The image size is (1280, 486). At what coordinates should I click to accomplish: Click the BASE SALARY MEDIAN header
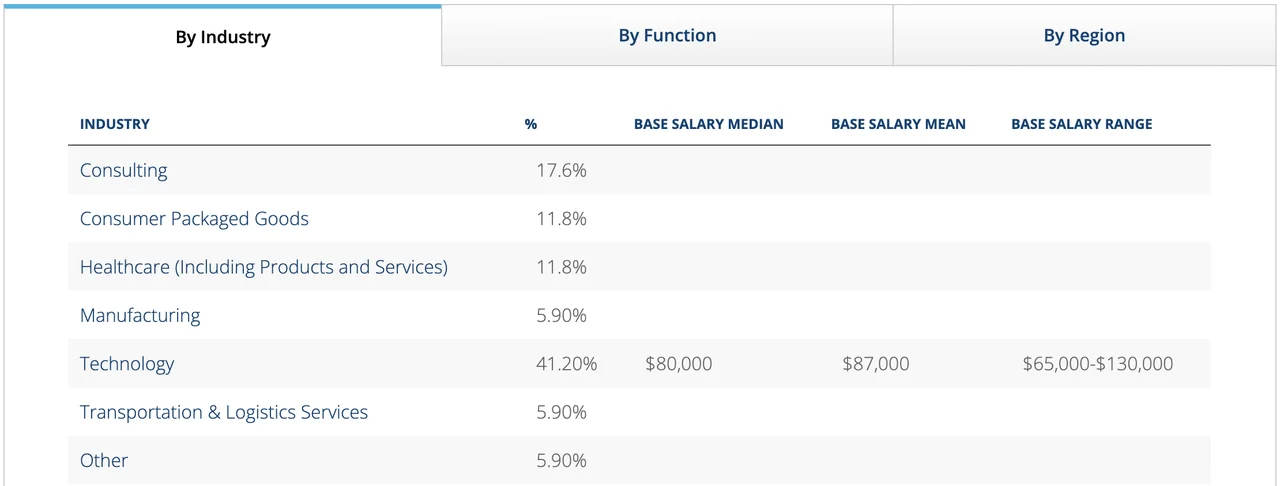(x=708, y=124)
